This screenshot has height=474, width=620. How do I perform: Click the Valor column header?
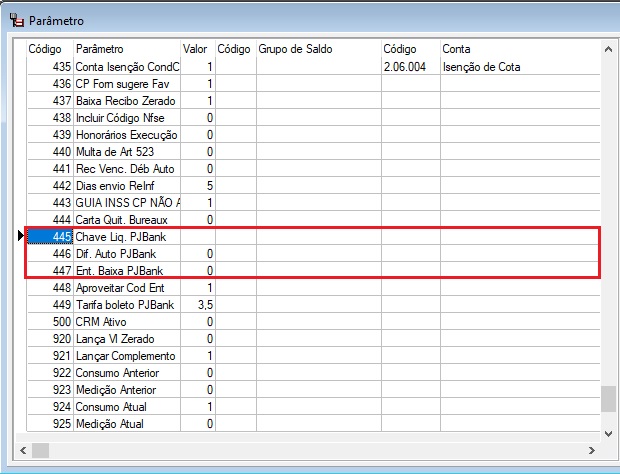pos(198,49)
